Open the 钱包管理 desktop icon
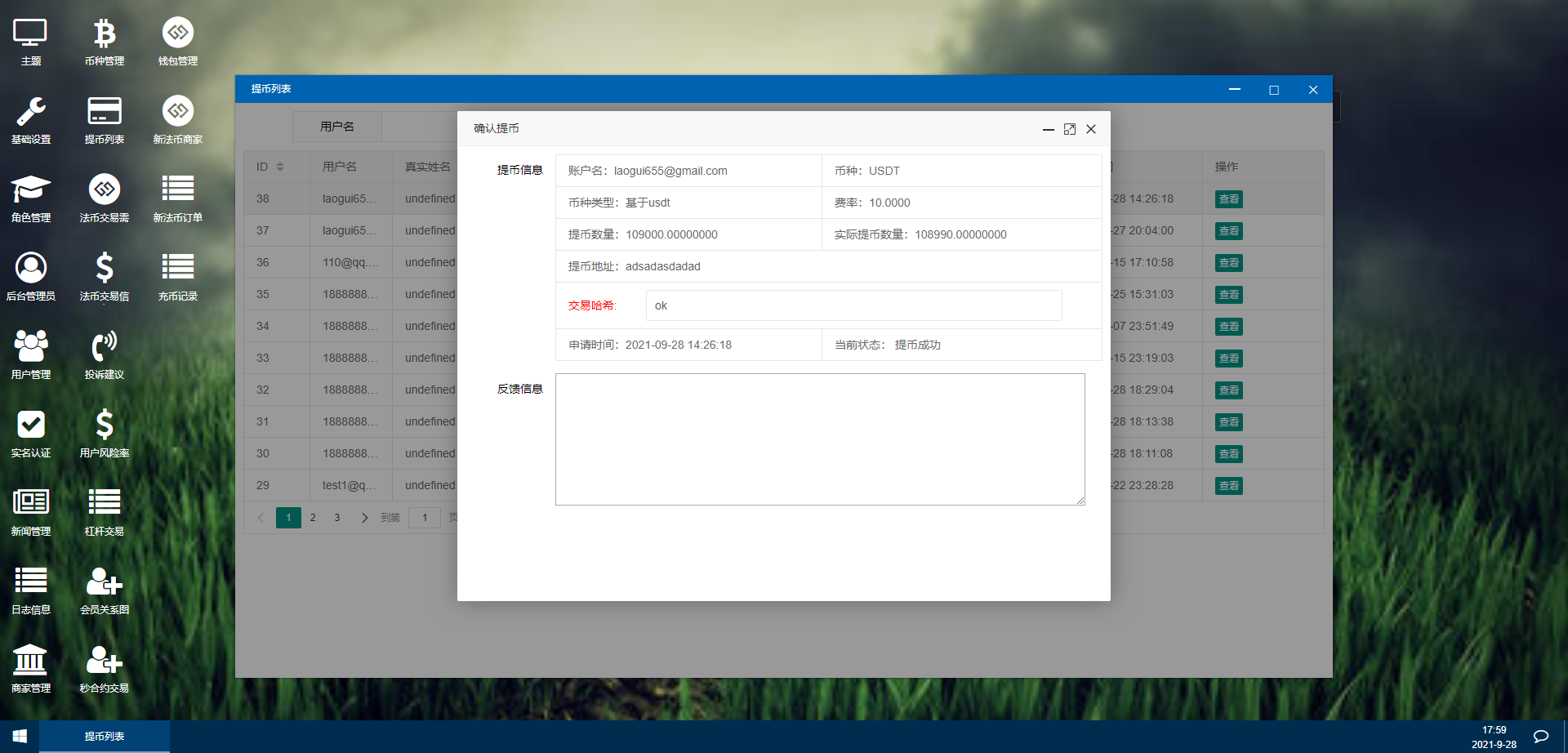Screen dimensions: 1568x753 pyautogui.click(x=178, y=41)
